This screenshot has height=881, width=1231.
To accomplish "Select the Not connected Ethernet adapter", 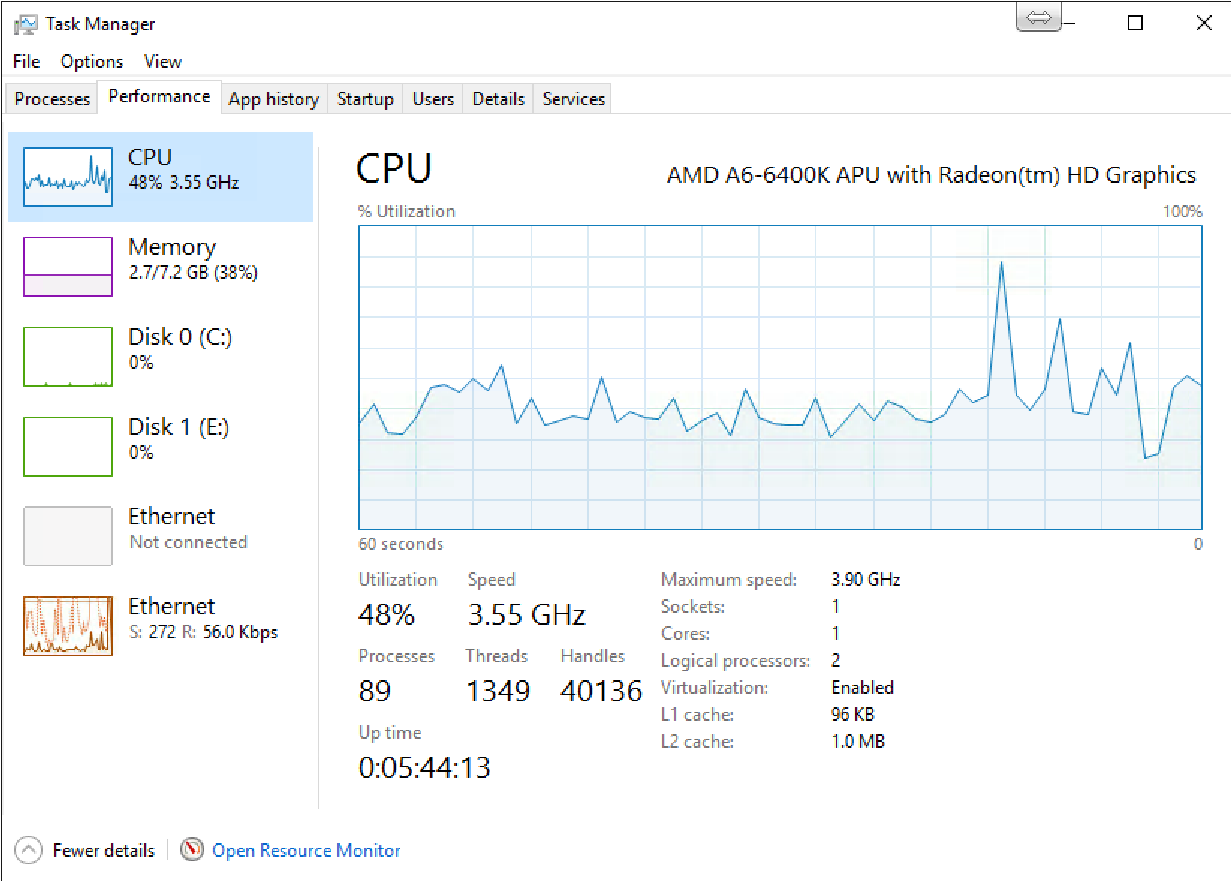I will coord(160,536).
